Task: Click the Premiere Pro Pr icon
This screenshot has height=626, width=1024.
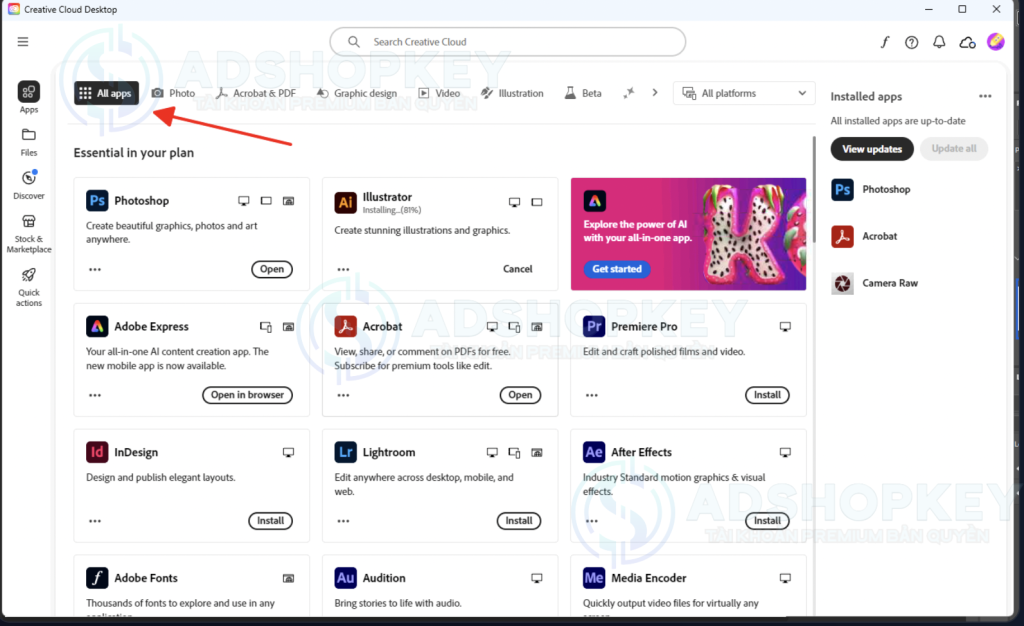Action: click(x=594, y=326)
